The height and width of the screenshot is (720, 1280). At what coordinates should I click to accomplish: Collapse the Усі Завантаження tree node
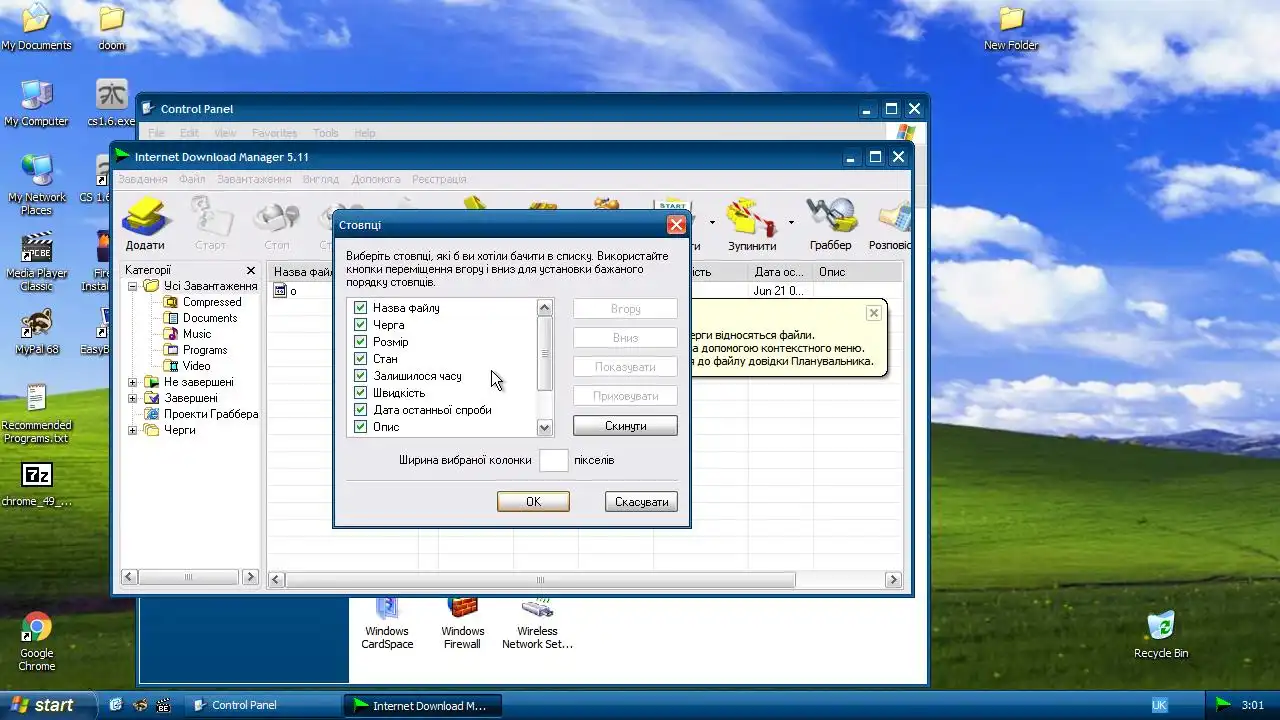tap(133, 286)
